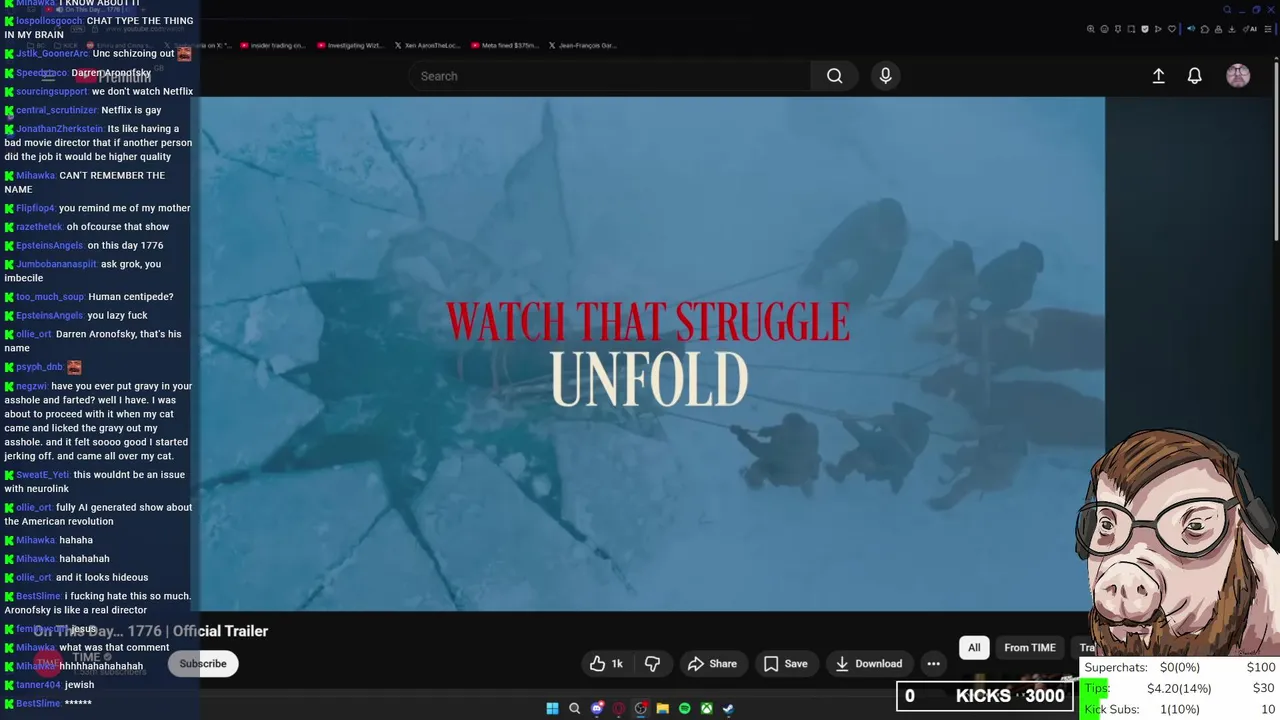The width and height of the screenshot is (1280, 720).
Task: Click chat user 'SweatE_Yeti'
Action: click(x=43, y=475)
